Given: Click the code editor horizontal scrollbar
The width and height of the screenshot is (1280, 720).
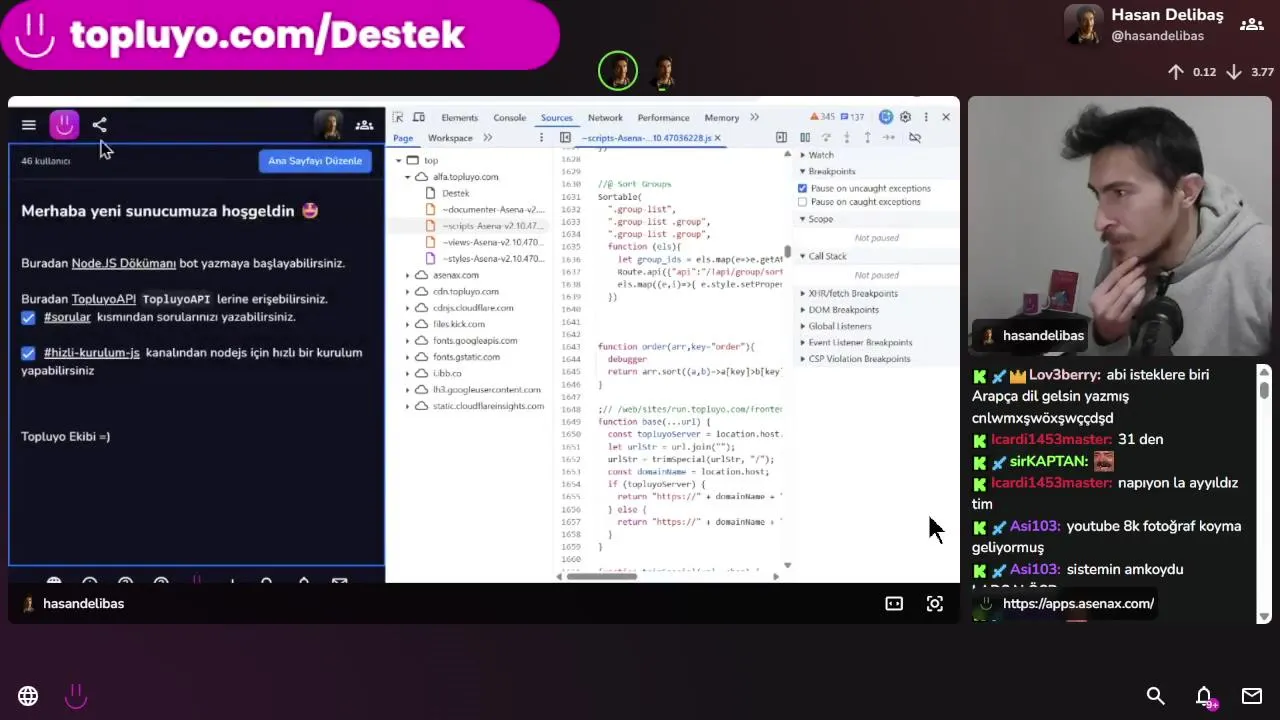Looking at the screenshot, I should (x=603, y=576).
